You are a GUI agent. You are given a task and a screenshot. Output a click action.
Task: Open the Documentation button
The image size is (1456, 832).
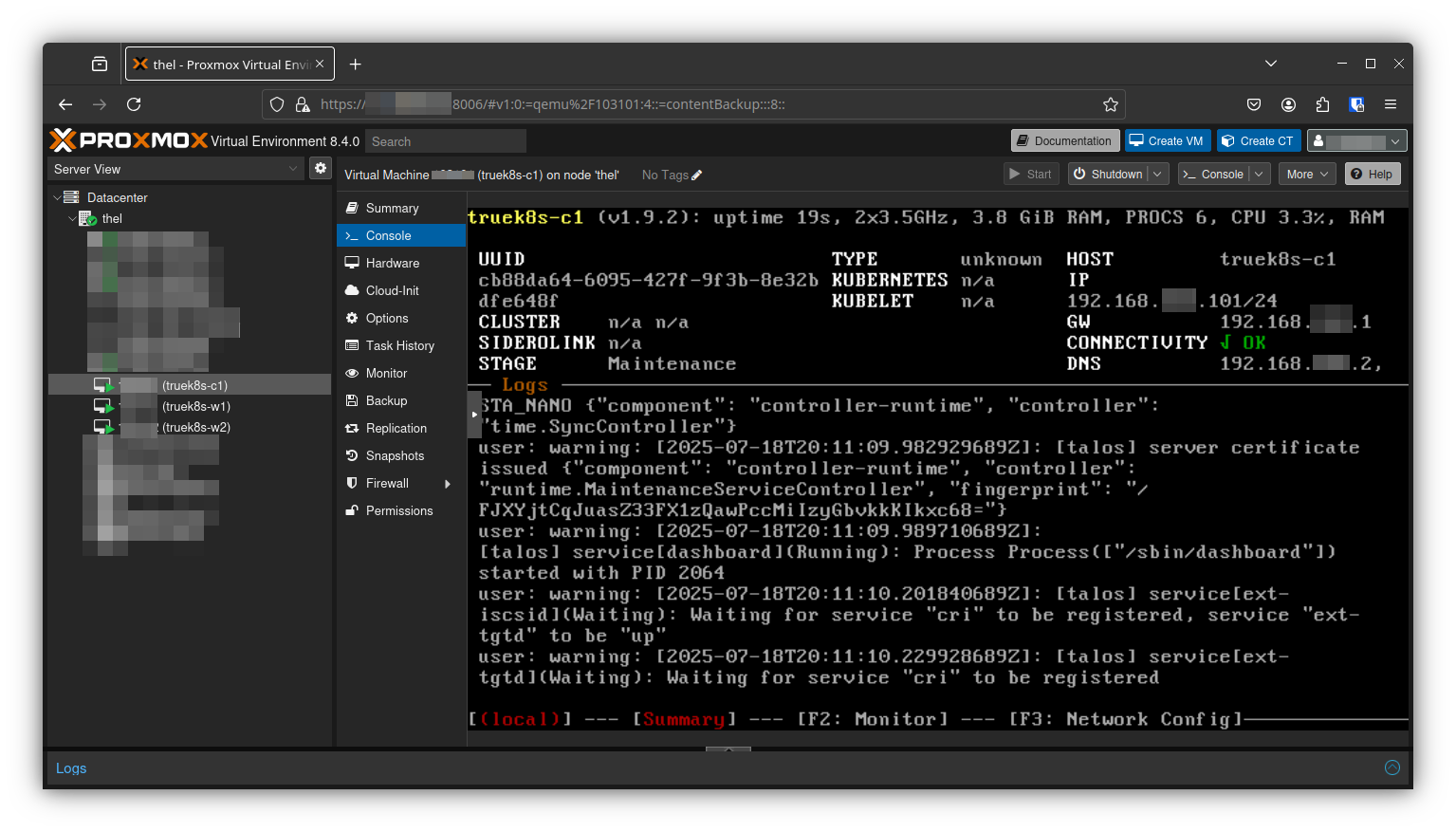click(x=1064, y=141)
